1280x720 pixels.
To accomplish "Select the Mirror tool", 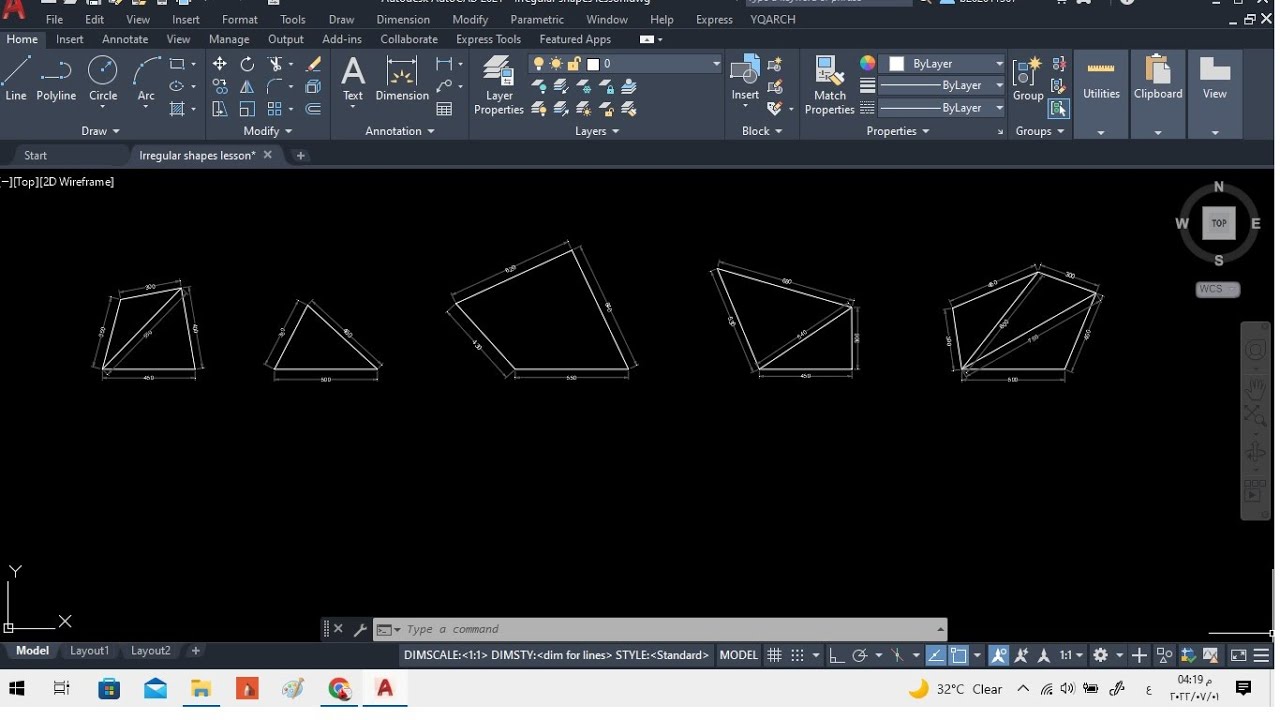I will (x=247, y=87).
